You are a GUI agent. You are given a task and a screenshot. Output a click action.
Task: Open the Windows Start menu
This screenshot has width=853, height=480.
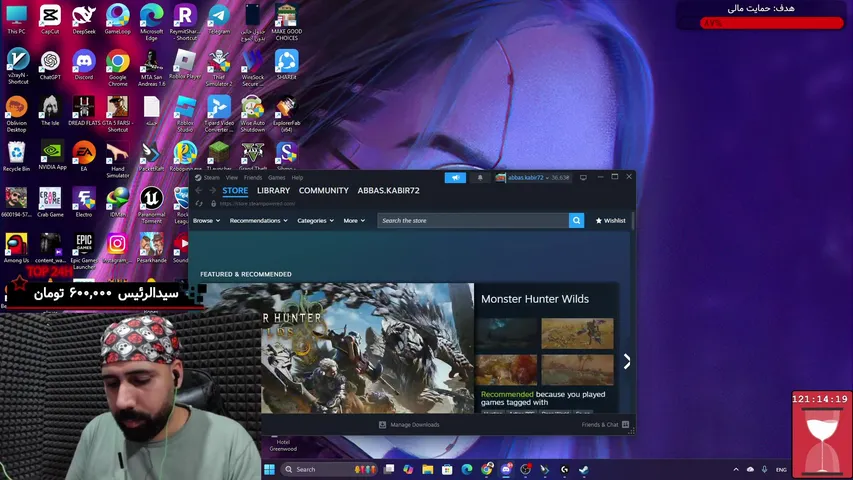(269, 469)
